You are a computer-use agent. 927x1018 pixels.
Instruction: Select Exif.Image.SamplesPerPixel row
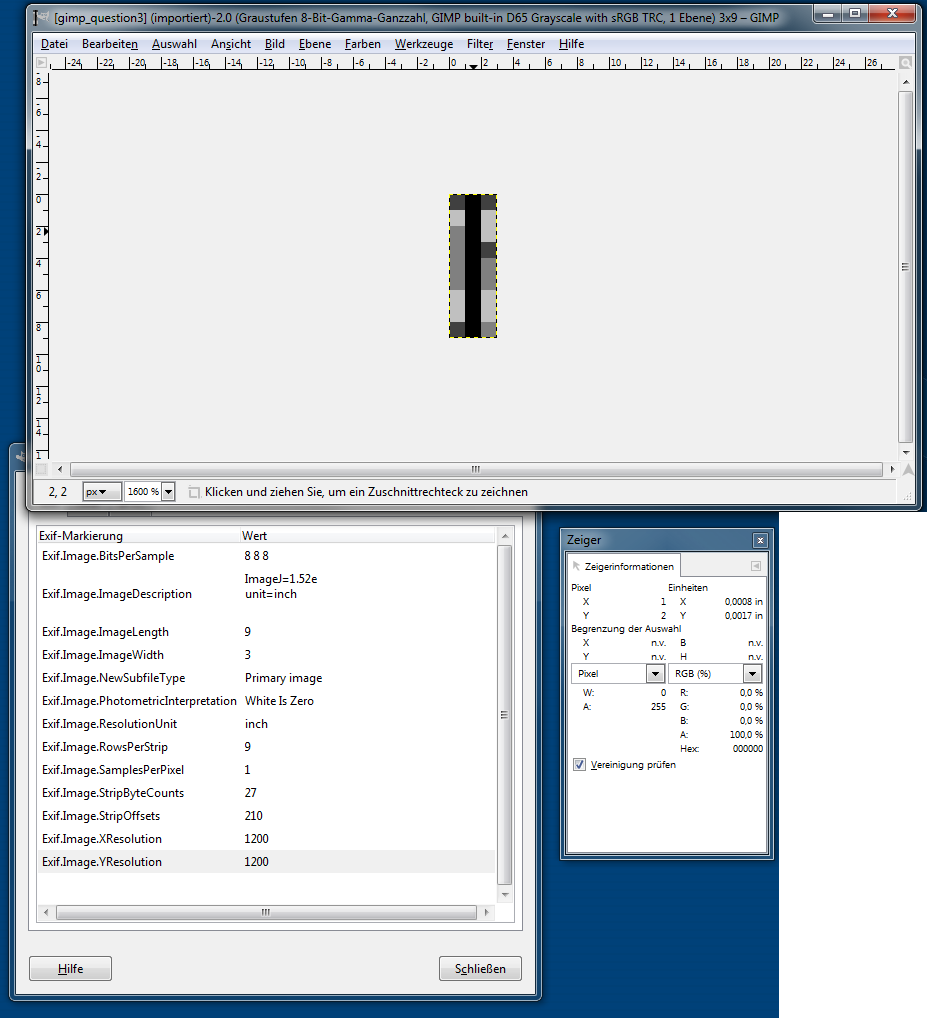coord(266,769)
